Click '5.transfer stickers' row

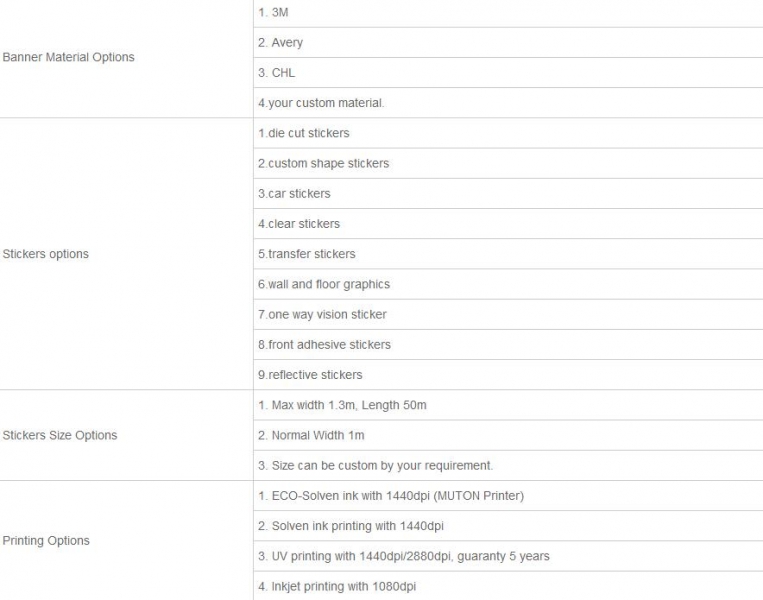click(x=508, y=254)
